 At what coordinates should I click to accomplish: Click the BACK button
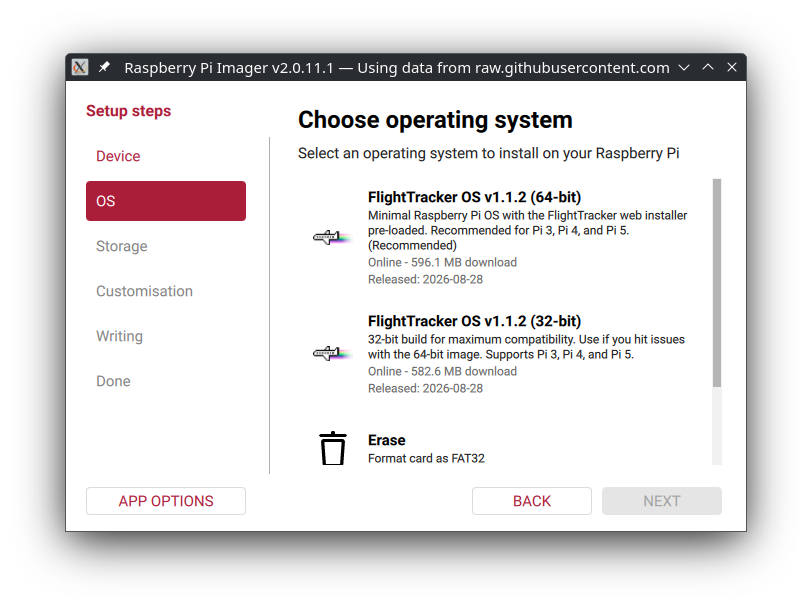click(532, 501)
